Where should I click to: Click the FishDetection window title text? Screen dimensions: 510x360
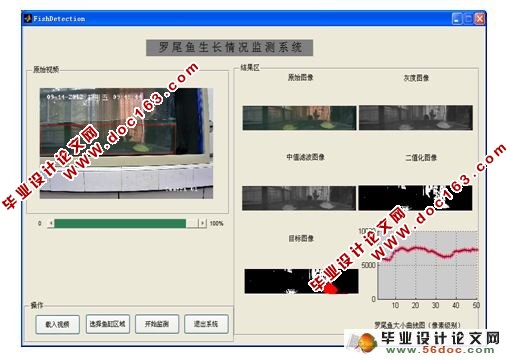pos(59,19)
